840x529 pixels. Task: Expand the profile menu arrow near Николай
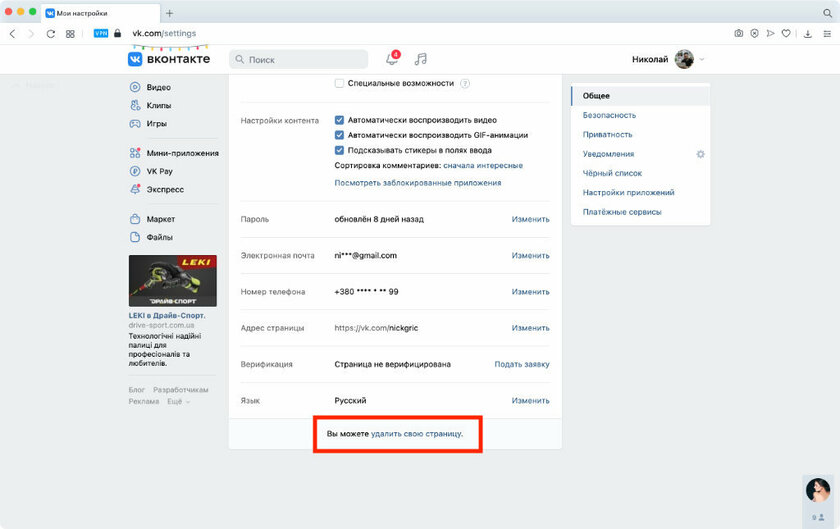702,59
